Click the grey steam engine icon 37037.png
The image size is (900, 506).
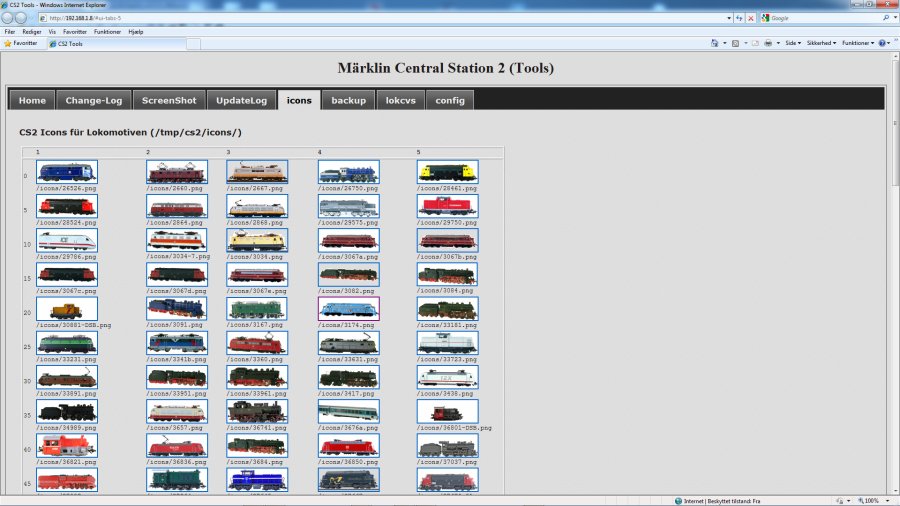447,446
